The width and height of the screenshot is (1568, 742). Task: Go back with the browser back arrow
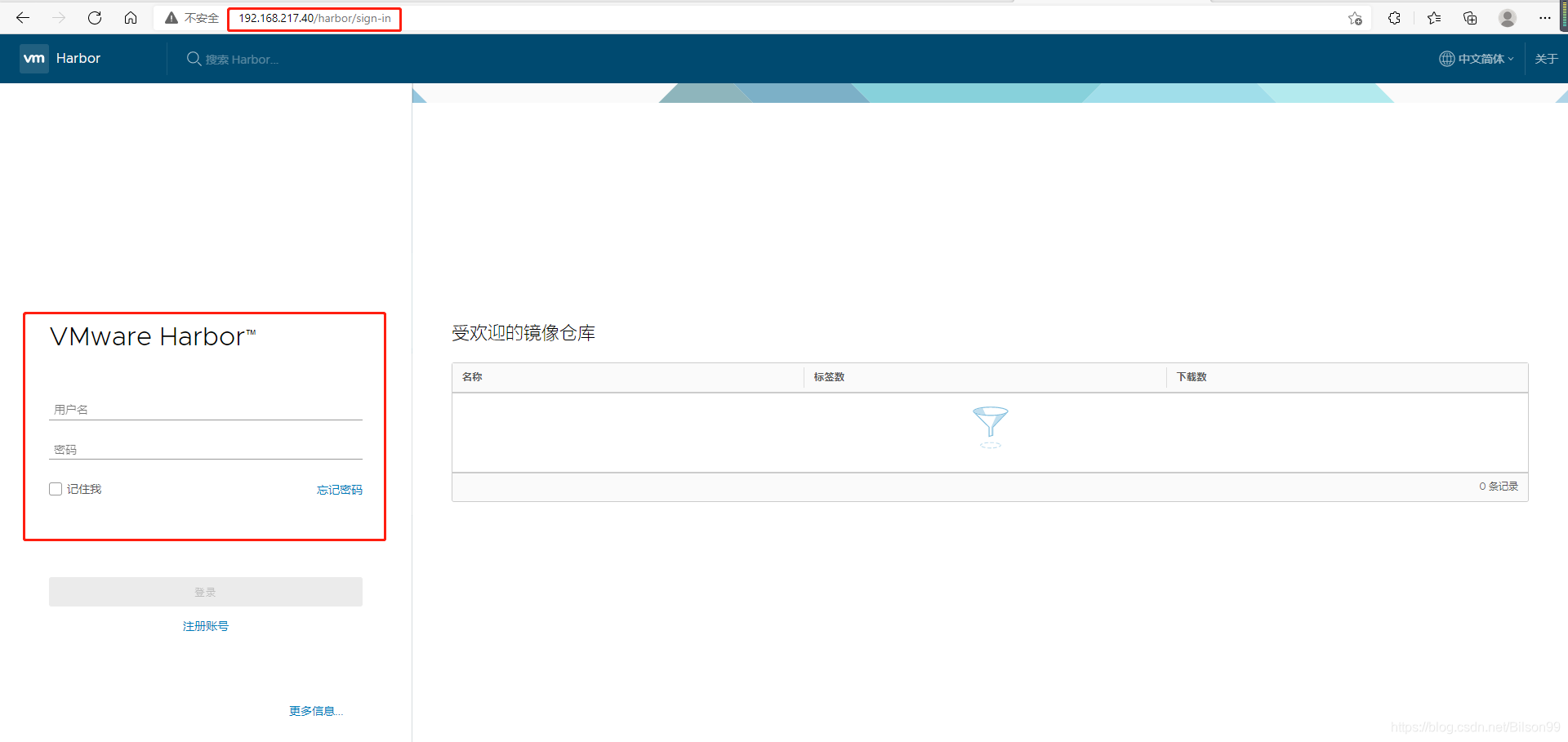pyautogui.click(x=23, y=18)
